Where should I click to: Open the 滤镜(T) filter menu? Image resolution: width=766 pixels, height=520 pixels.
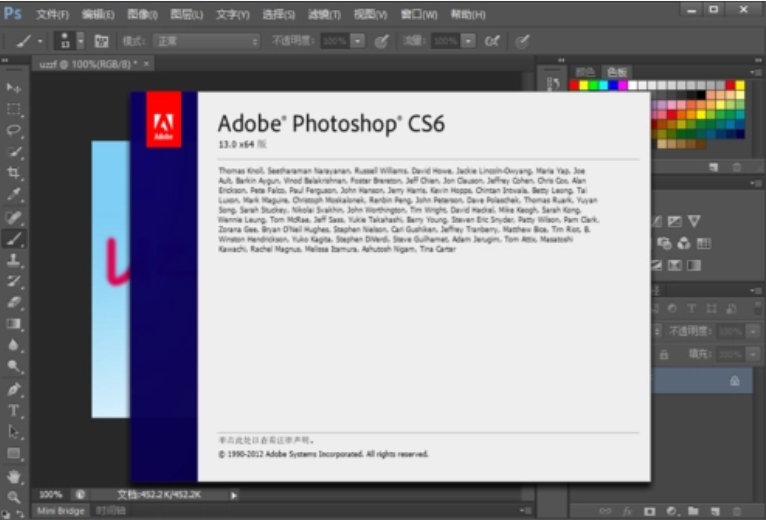322,15
